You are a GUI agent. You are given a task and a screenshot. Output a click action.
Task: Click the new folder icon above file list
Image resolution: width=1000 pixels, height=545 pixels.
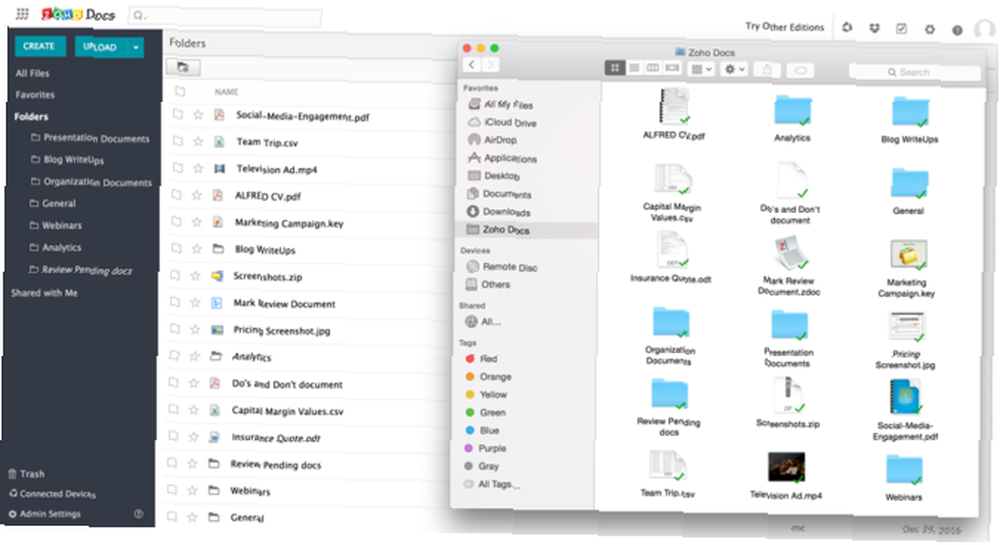183,67
